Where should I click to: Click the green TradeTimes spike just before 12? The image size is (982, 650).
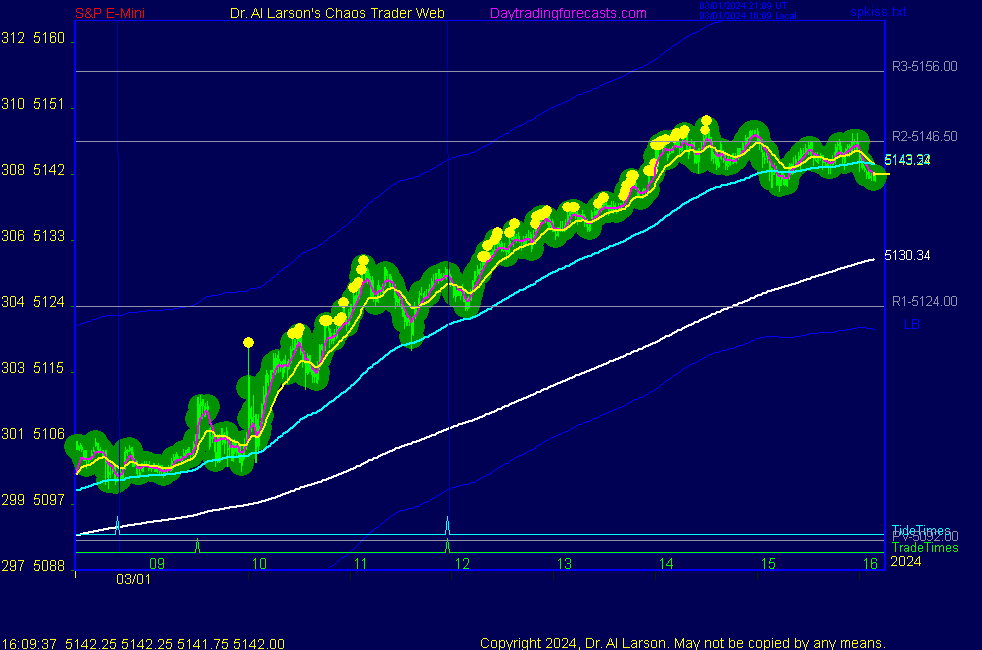[447, 545]
